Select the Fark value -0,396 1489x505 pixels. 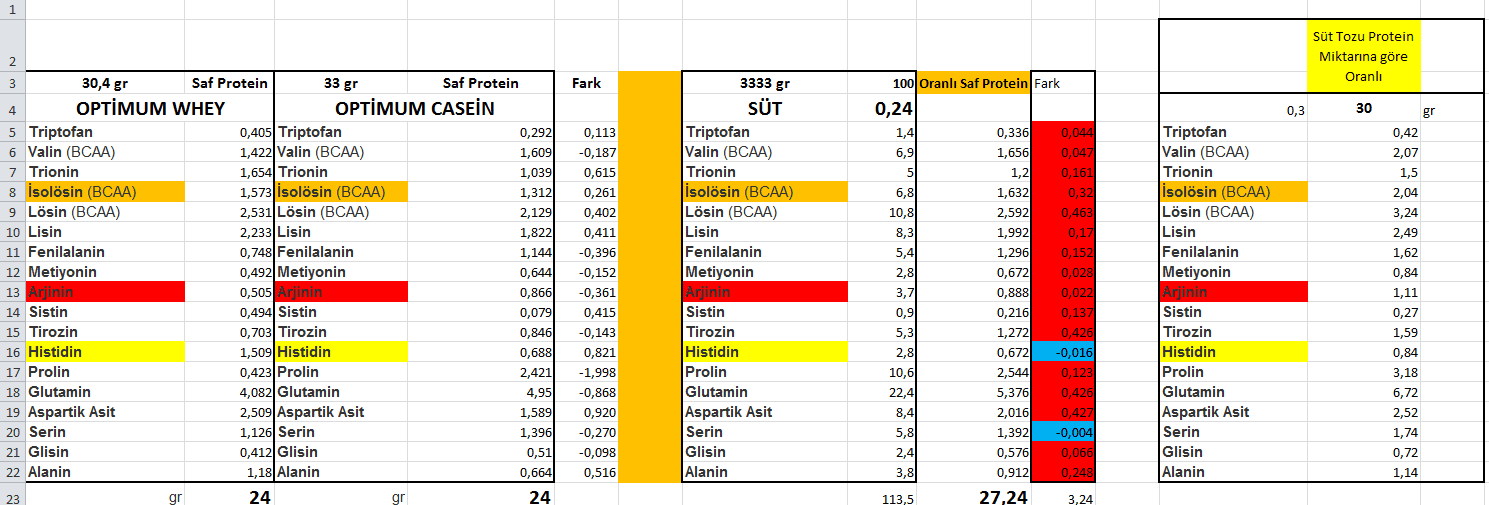click(x=586, y=252)
